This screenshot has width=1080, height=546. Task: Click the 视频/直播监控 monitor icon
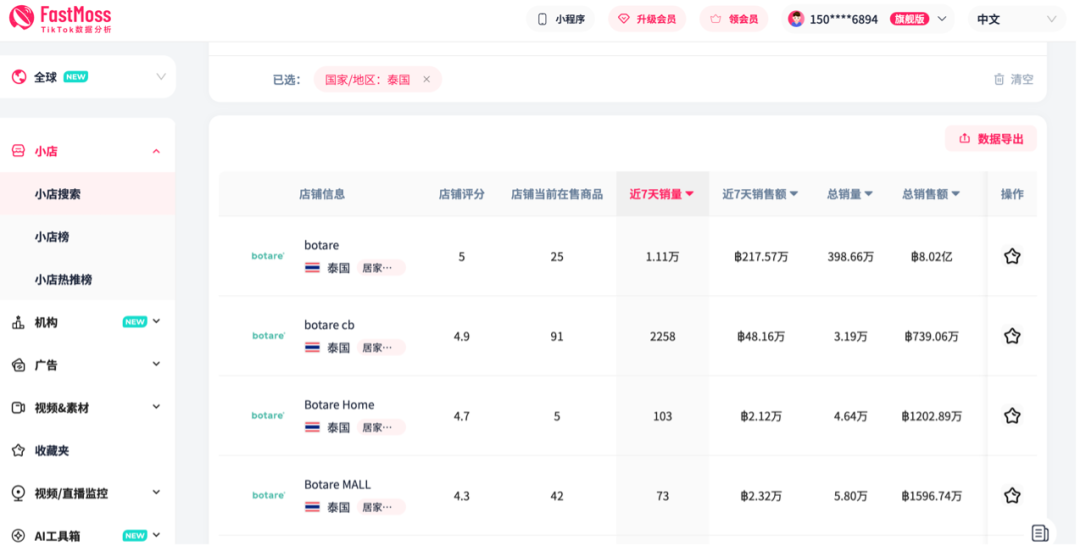point(19,493)
